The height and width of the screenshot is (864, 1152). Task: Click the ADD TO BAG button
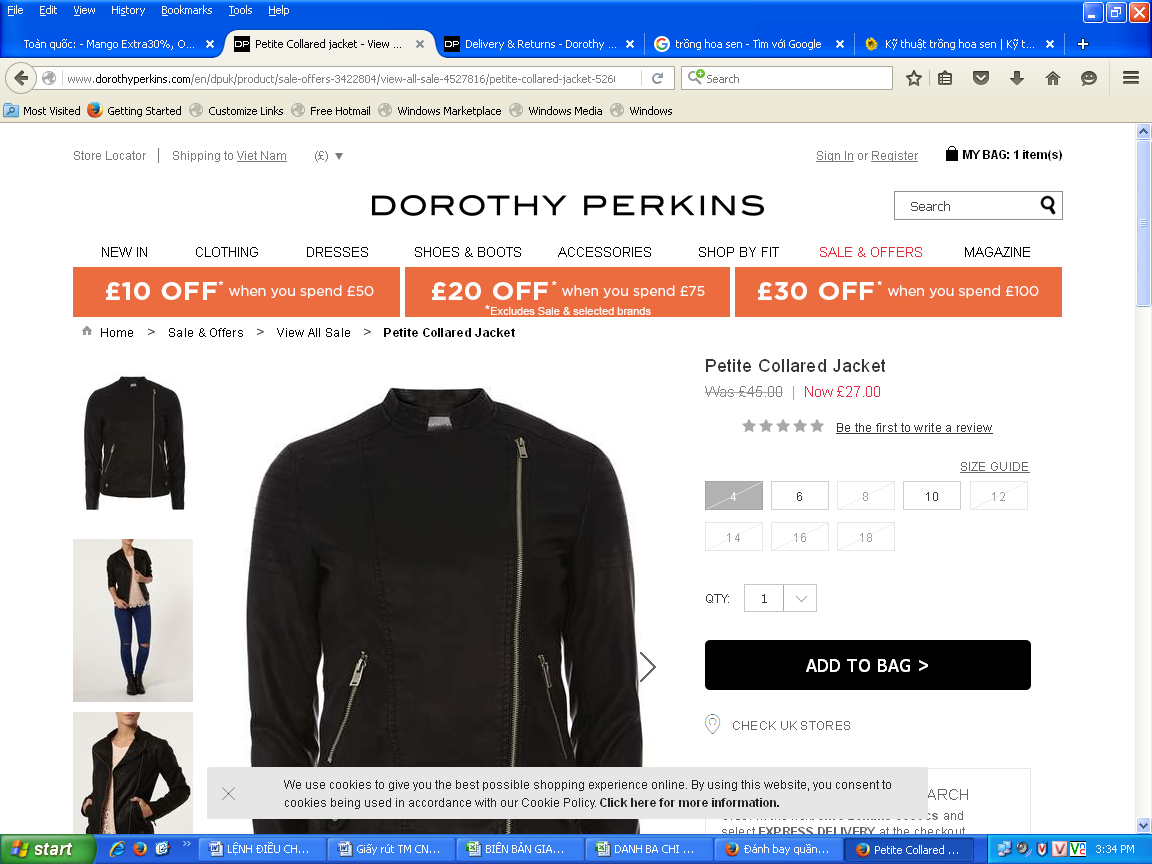[867, 665]
